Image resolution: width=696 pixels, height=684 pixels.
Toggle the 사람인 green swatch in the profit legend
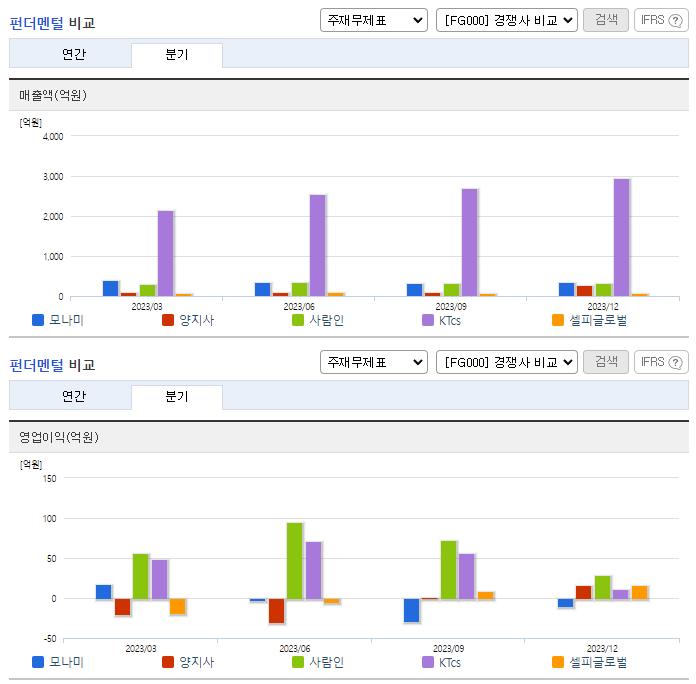point(298,662)
